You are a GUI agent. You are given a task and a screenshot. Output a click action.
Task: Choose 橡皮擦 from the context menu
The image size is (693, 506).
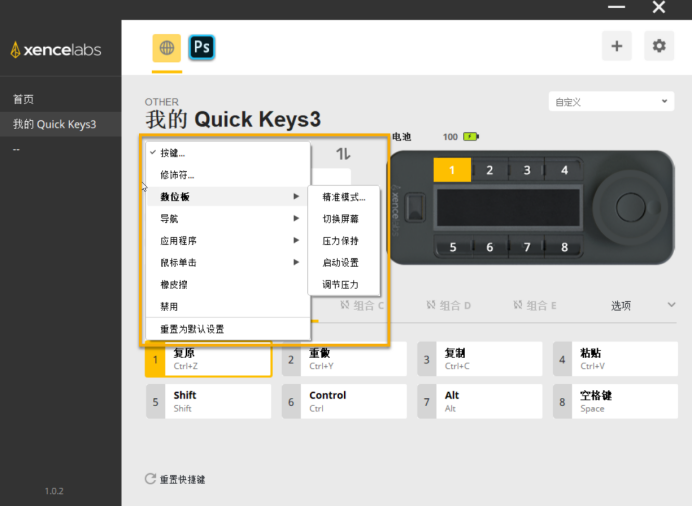click(x=228, y=285)
